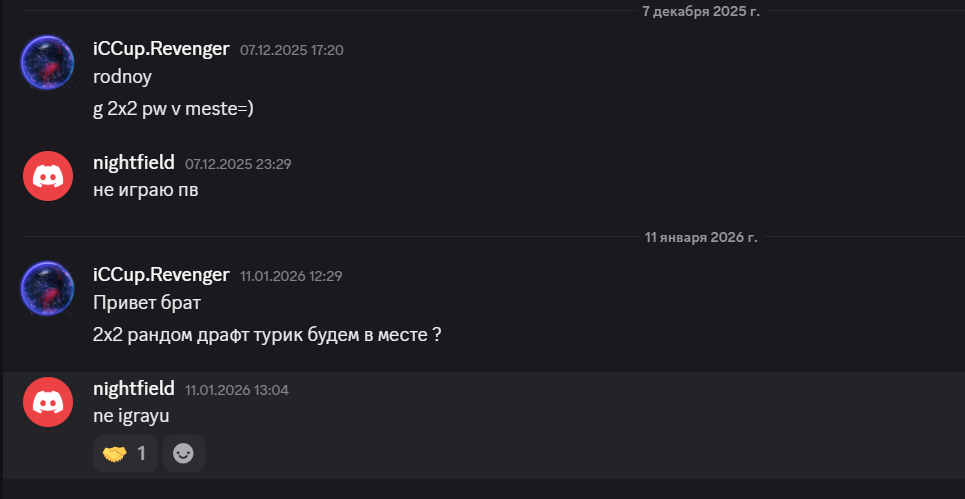The image size is (965, 499).
Task: Click the iCCup.Revenger username above "rodnoy"
Action: 161,49
